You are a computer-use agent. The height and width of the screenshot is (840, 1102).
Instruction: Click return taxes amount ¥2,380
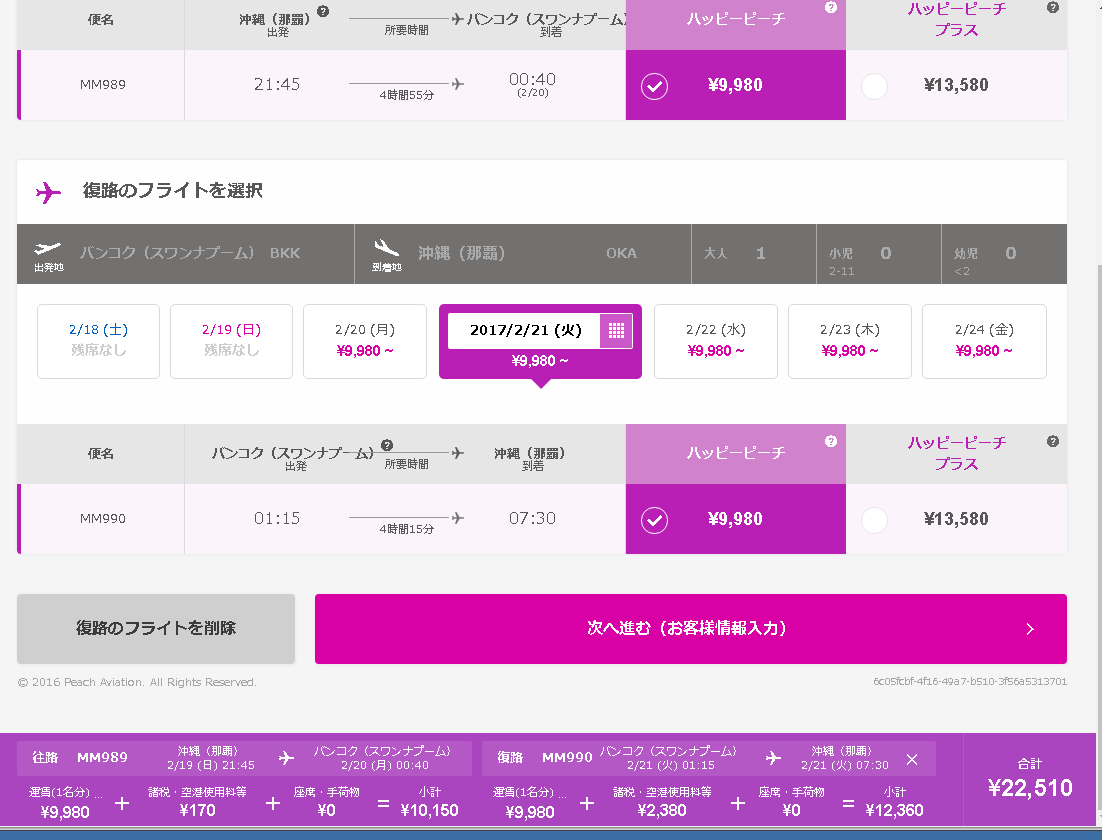pos(661,810)
